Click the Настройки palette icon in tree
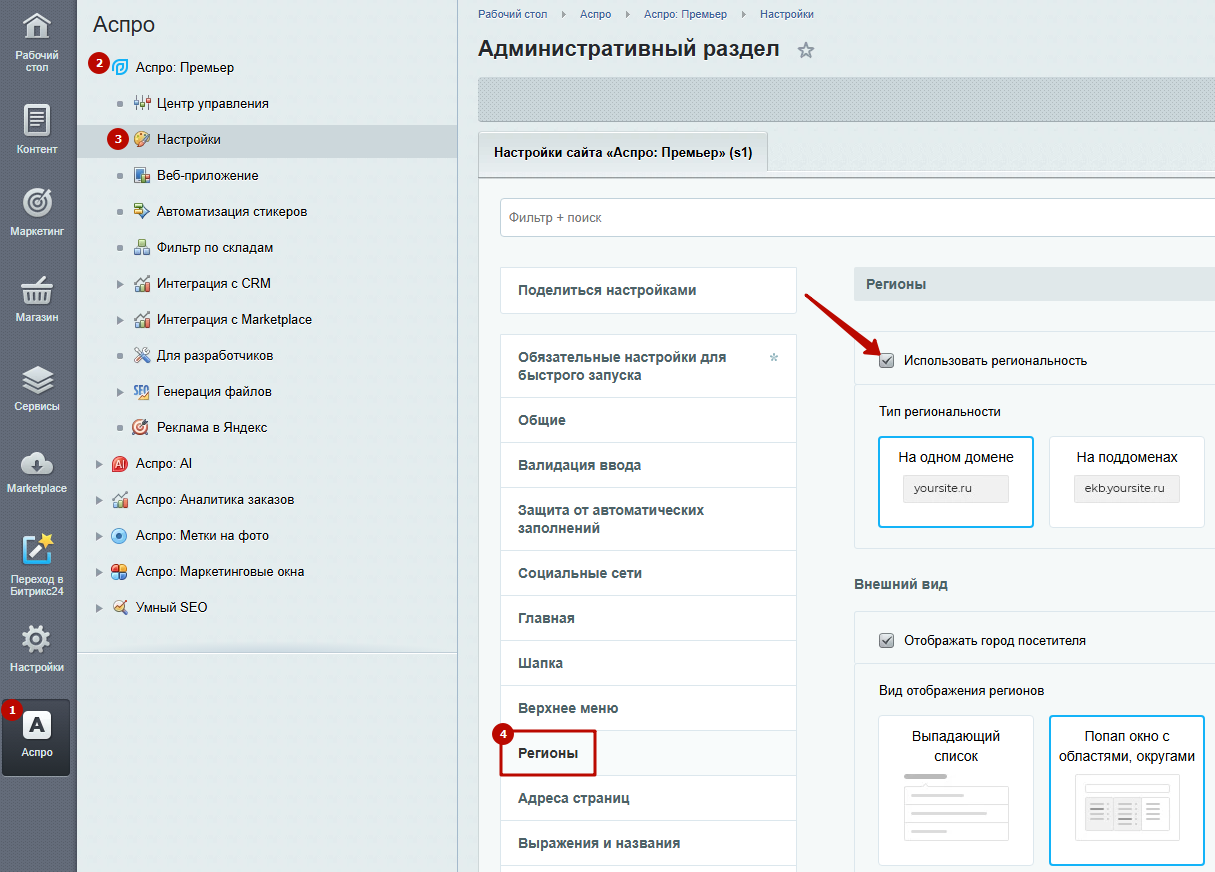Image resolution: width=1215 pixels, height=872 pixels. tap(141, 140)
